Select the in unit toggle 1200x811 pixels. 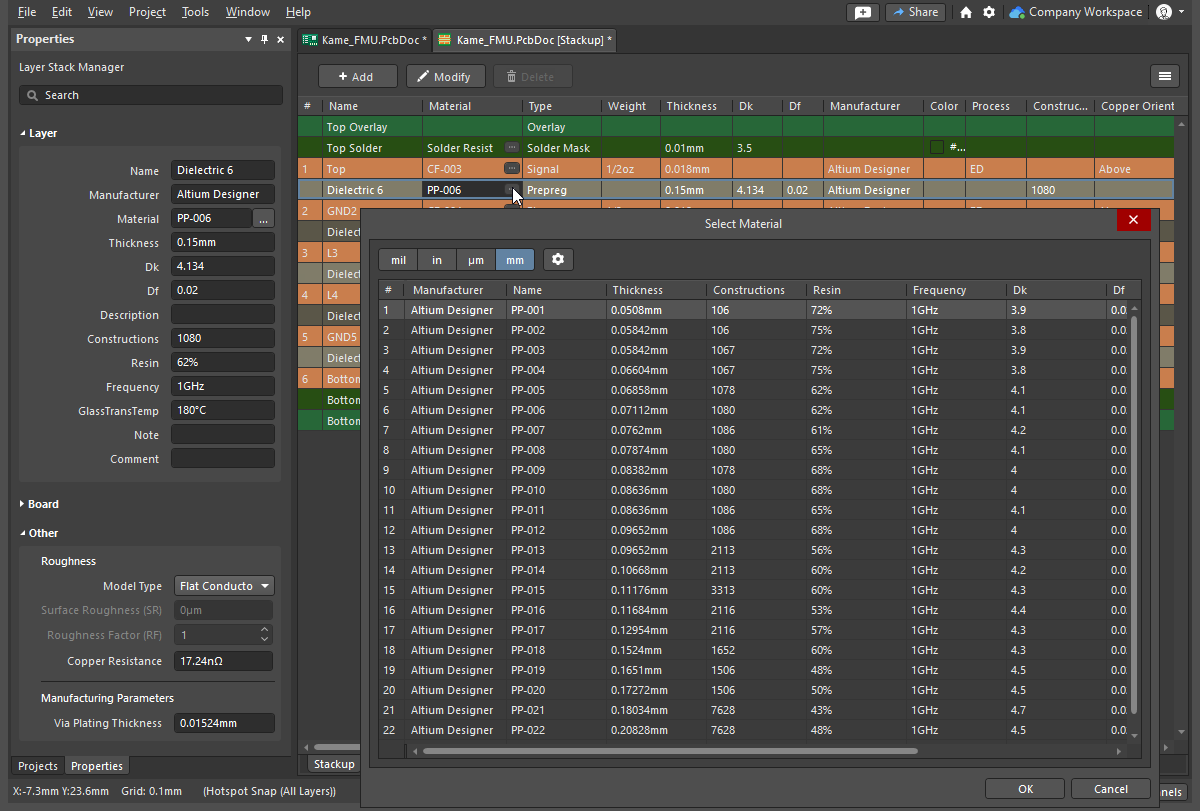[437, 260]
